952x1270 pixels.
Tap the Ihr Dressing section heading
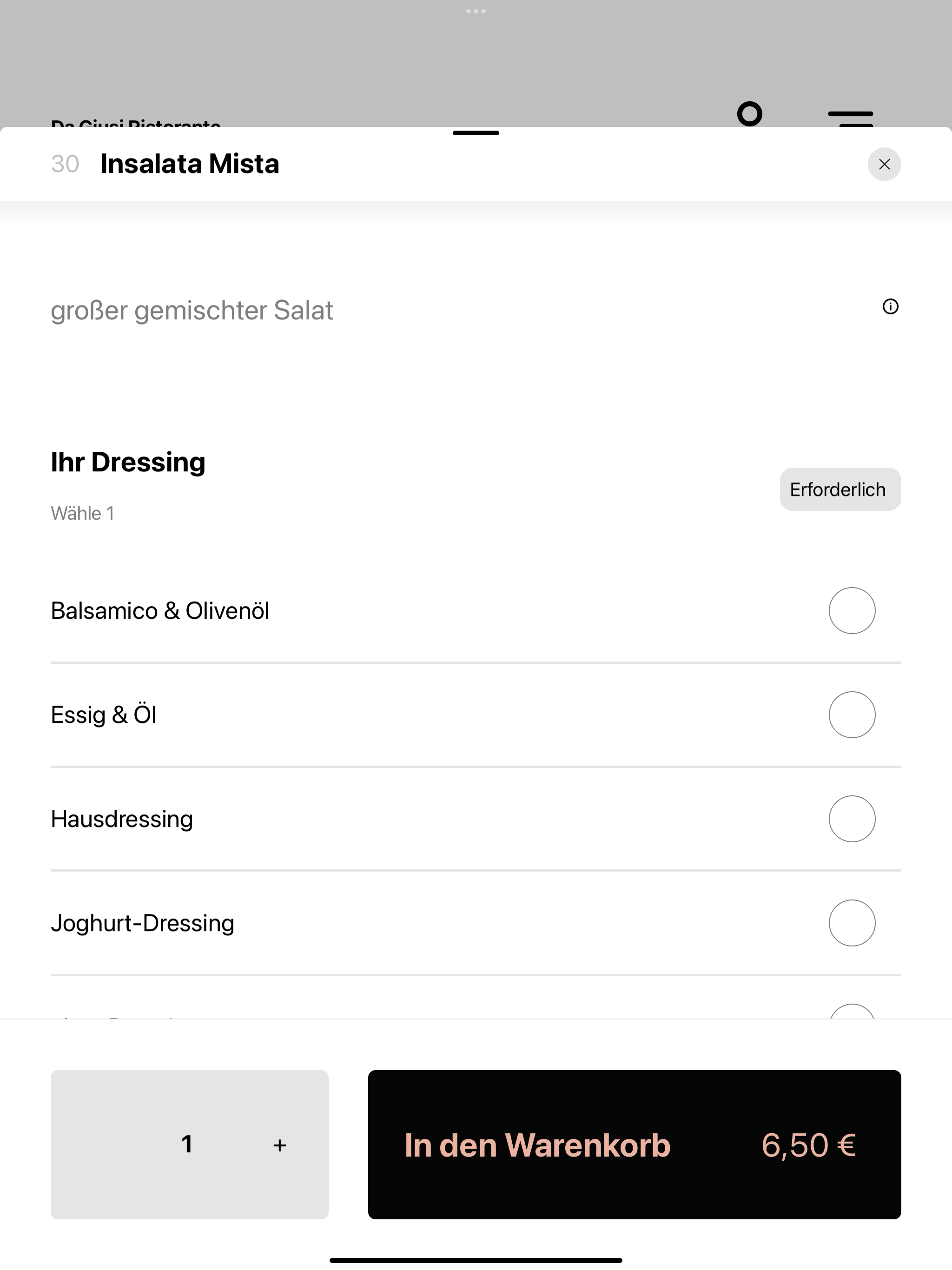click(128, 462)
